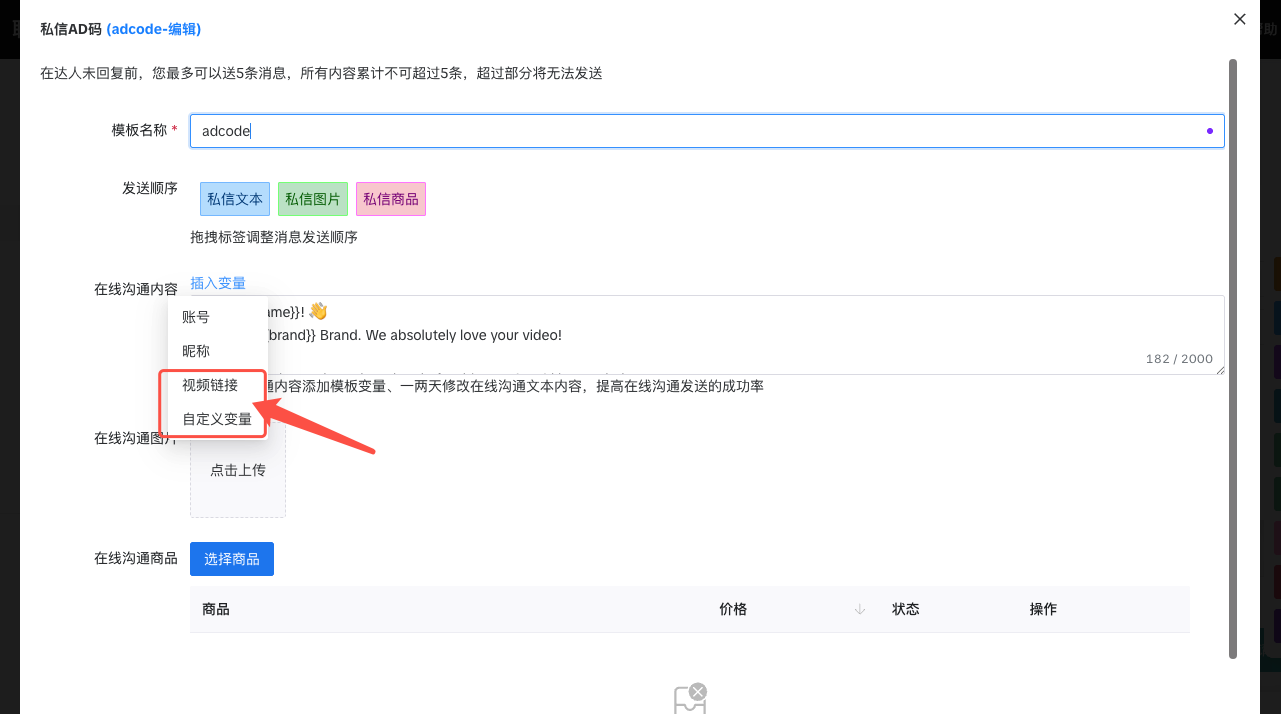Click the empty-state icon below the product table

pos(689,698)
